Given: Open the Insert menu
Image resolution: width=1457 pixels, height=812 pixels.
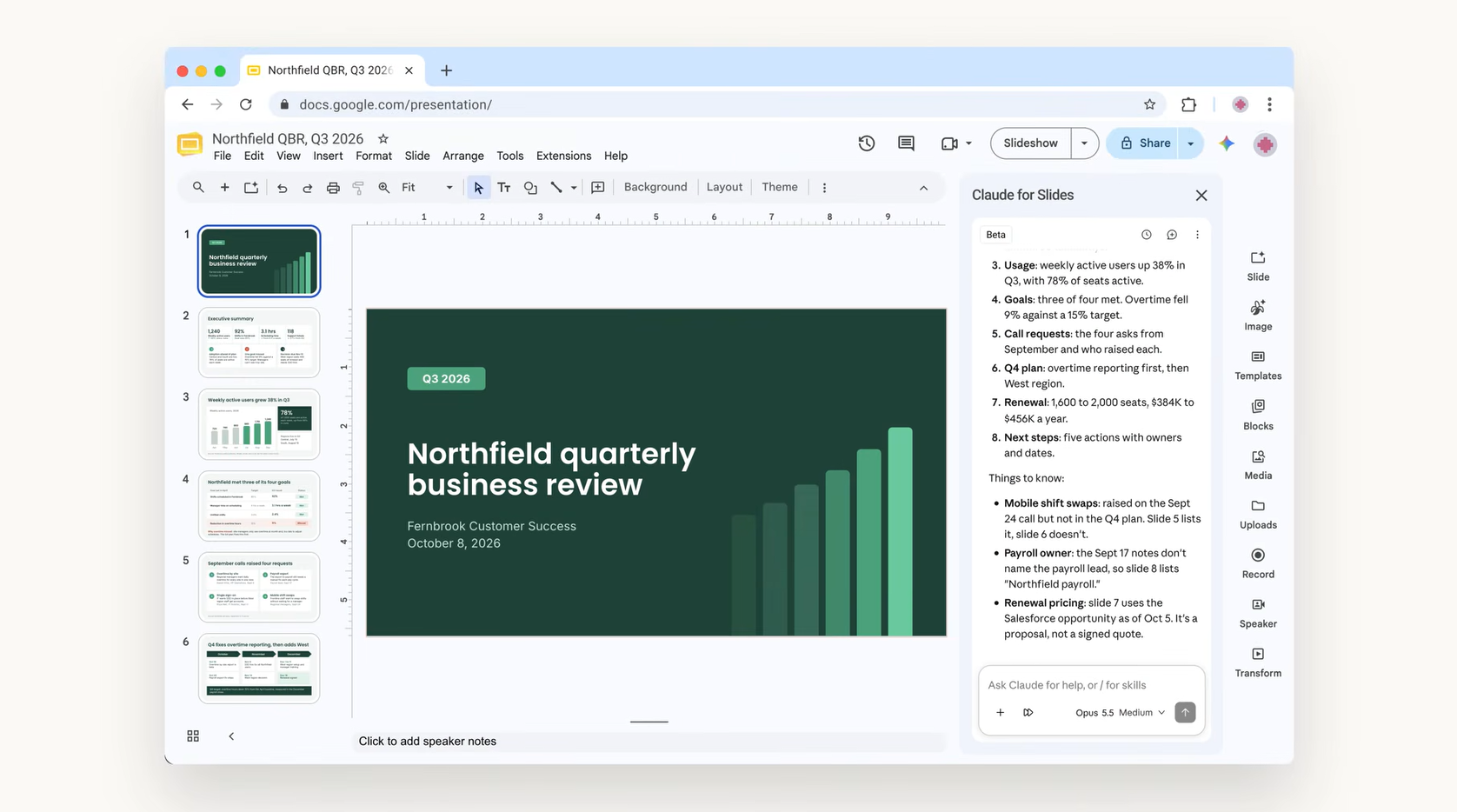Looking at the screenshot, I should [328, 156].
